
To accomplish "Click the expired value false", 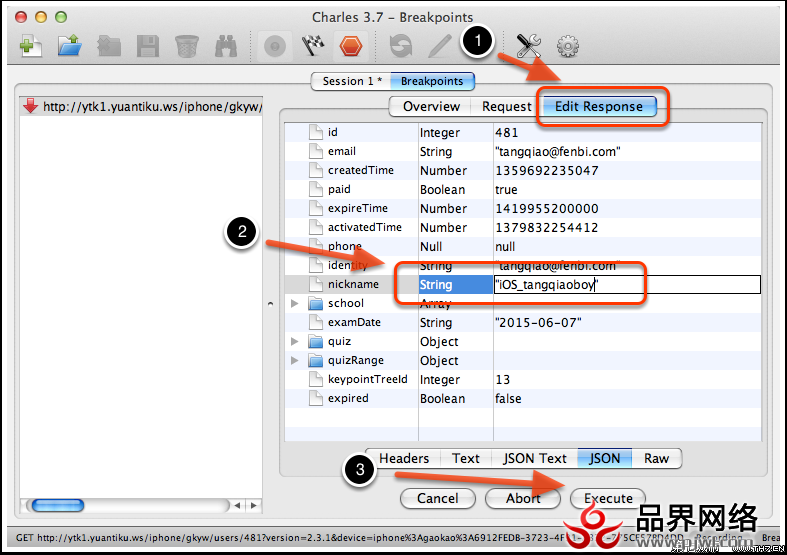I will click(x=508, y=399).
